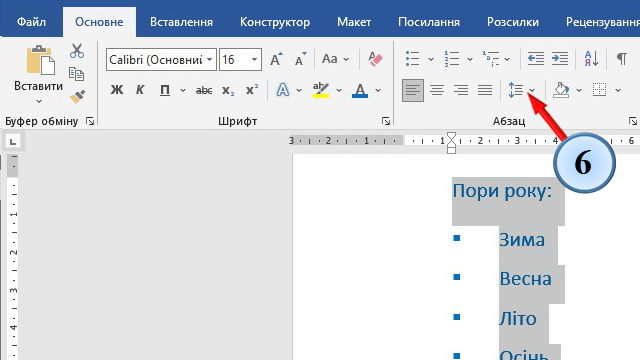Switch to Вставлення tab

click(x=181, y=22)
